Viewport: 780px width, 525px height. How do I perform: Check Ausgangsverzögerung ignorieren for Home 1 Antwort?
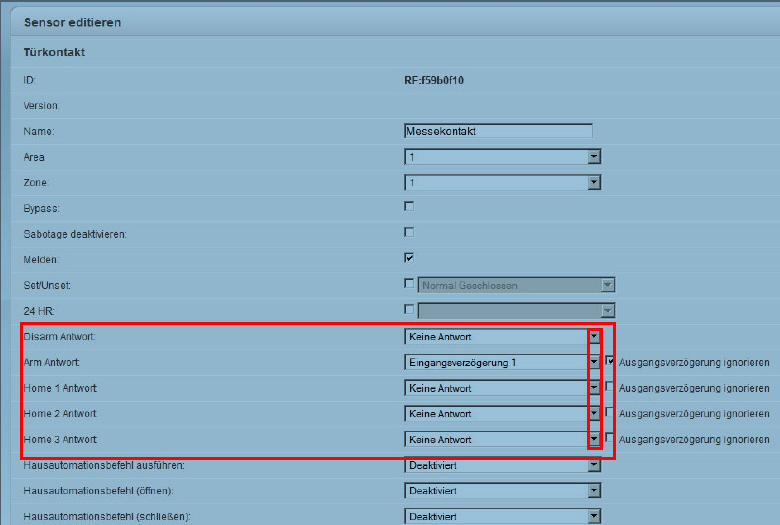[x=610, y=387]
